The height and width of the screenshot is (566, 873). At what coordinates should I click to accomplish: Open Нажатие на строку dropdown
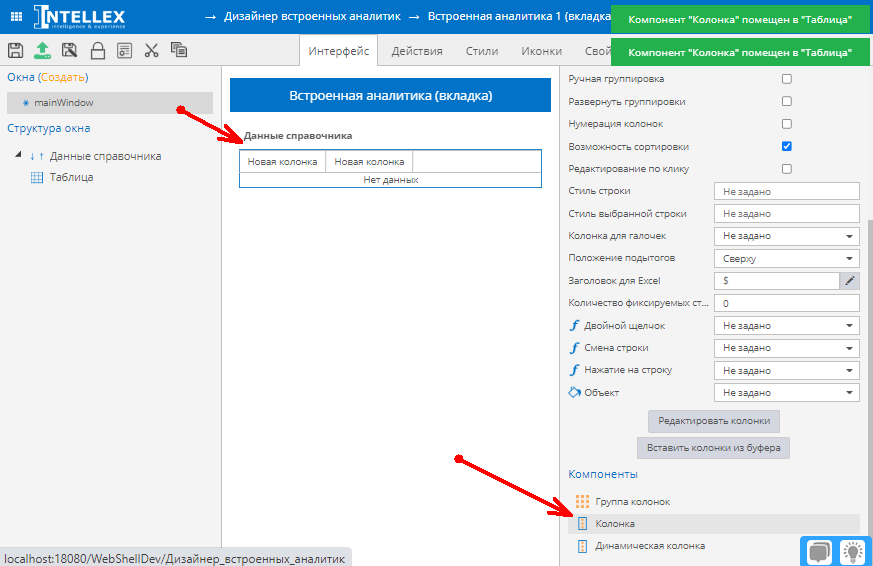pyautogui.click(x=787, y=370)
